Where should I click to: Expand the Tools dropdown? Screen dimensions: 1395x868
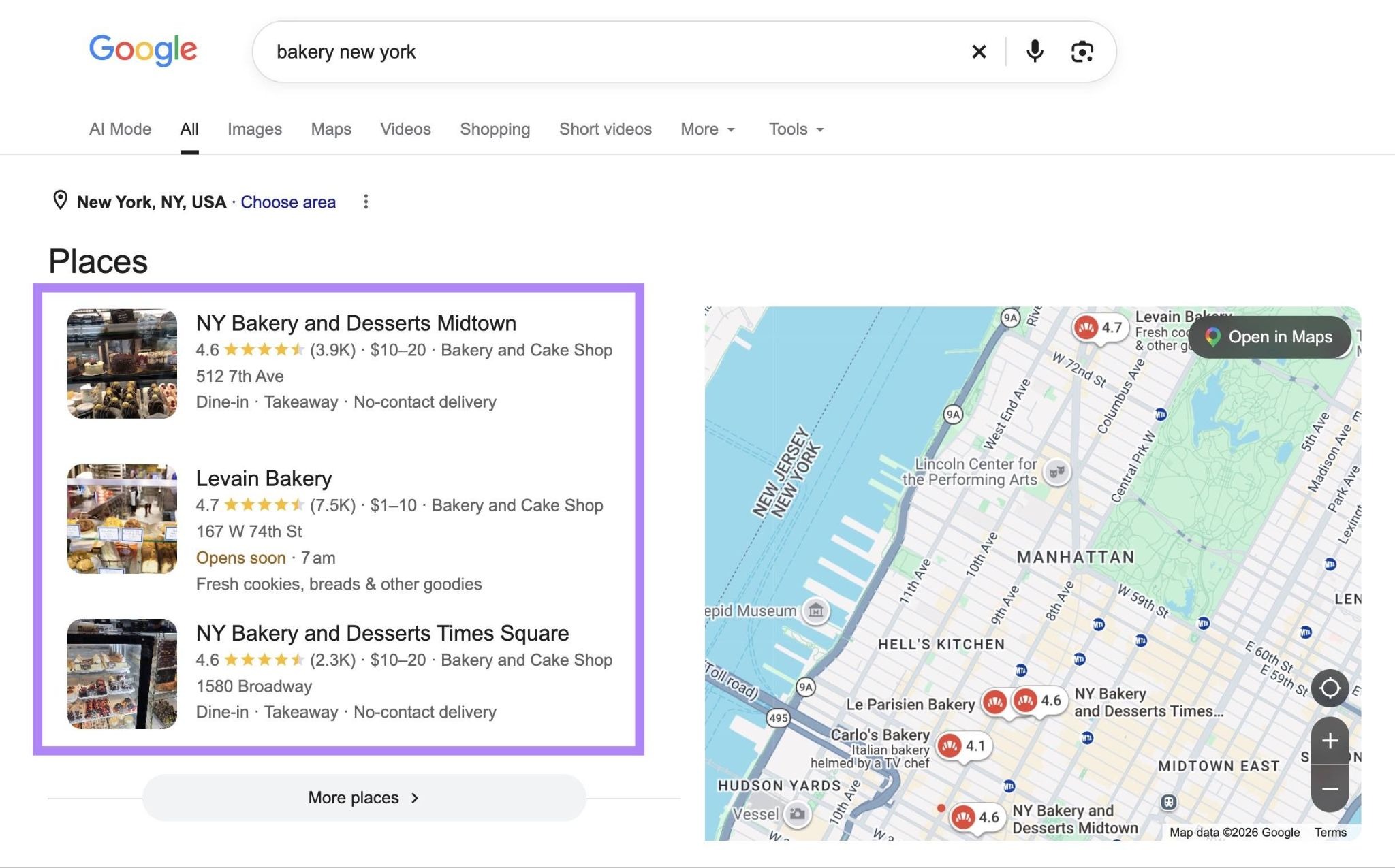[x=796, y=129]
